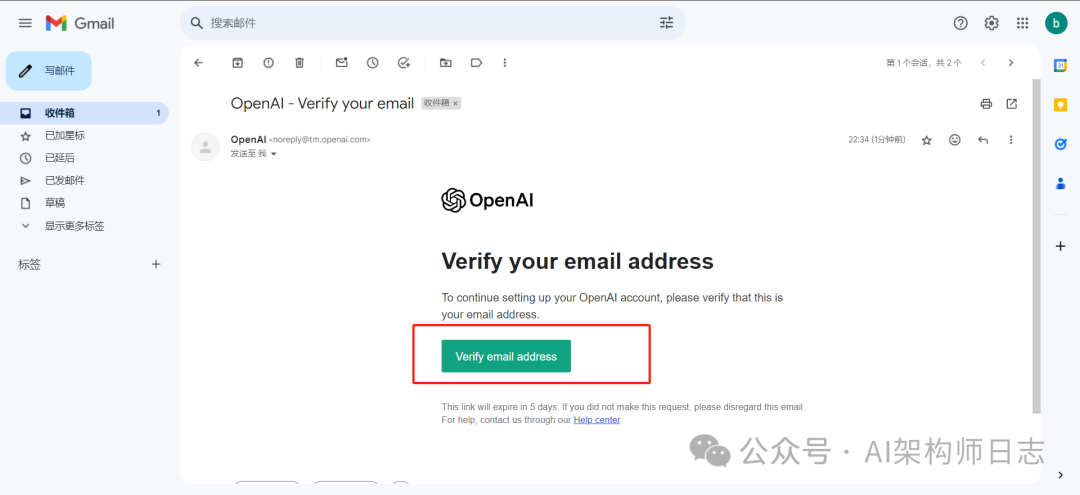The height and width of the screenshot is (495, 1080).
Task: Open the 收件箱 inbox folder
Action: click(60, 113)
